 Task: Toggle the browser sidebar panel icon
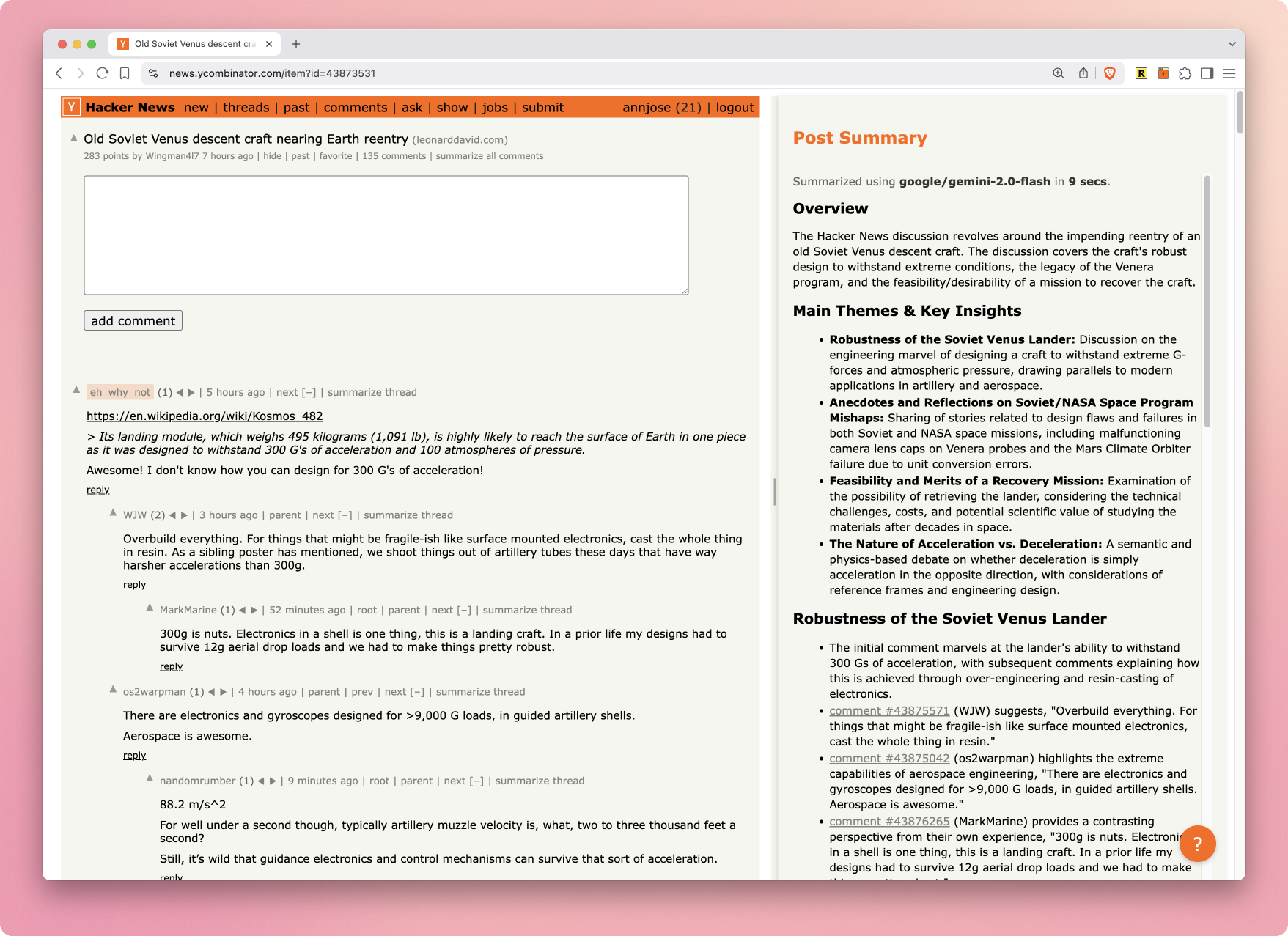tap(1207, 73)
